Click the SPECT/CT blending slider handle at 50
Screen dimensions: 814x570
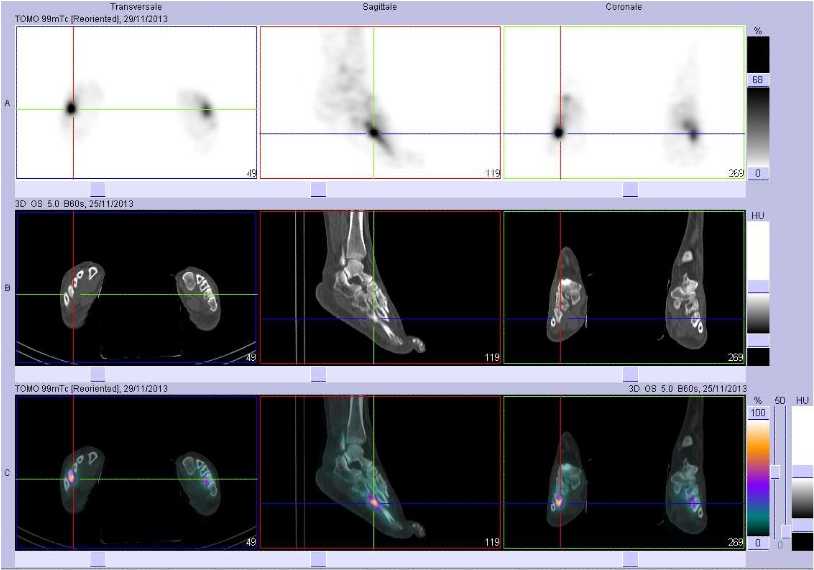[776, 472]
